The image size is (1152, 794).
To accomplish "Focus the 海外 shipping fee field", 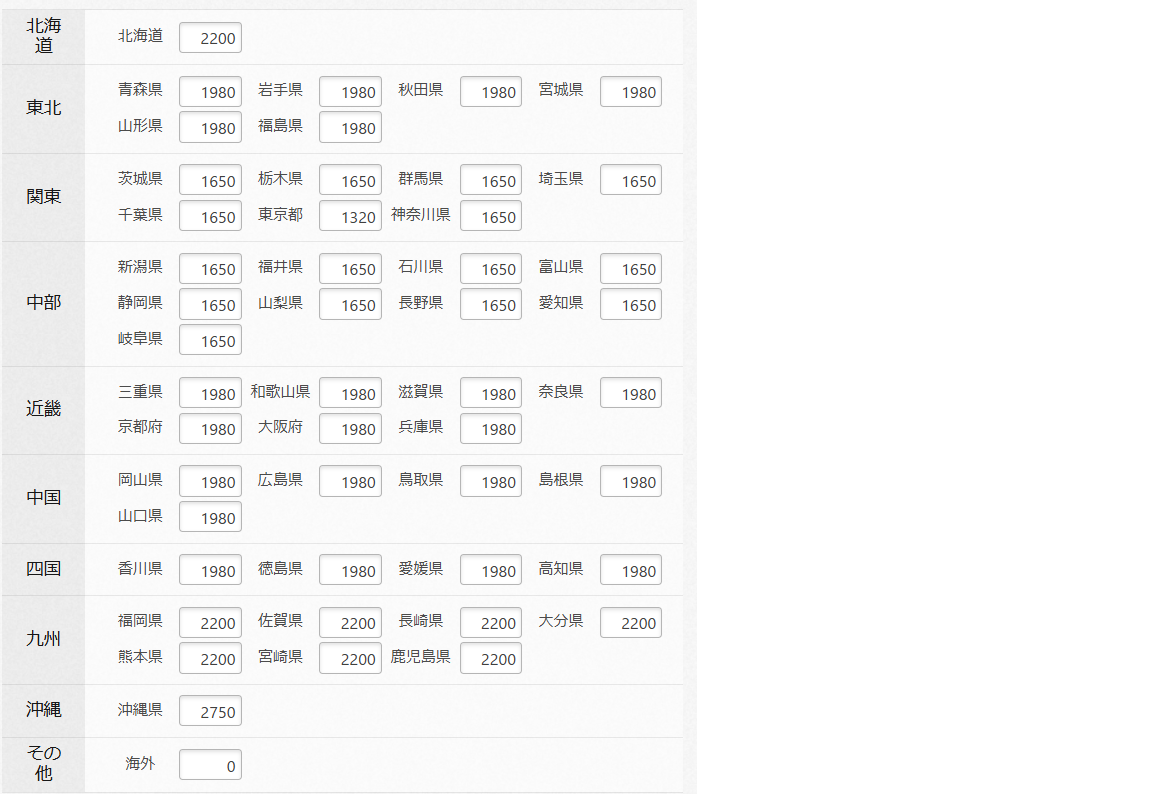I will coord(210,766).
